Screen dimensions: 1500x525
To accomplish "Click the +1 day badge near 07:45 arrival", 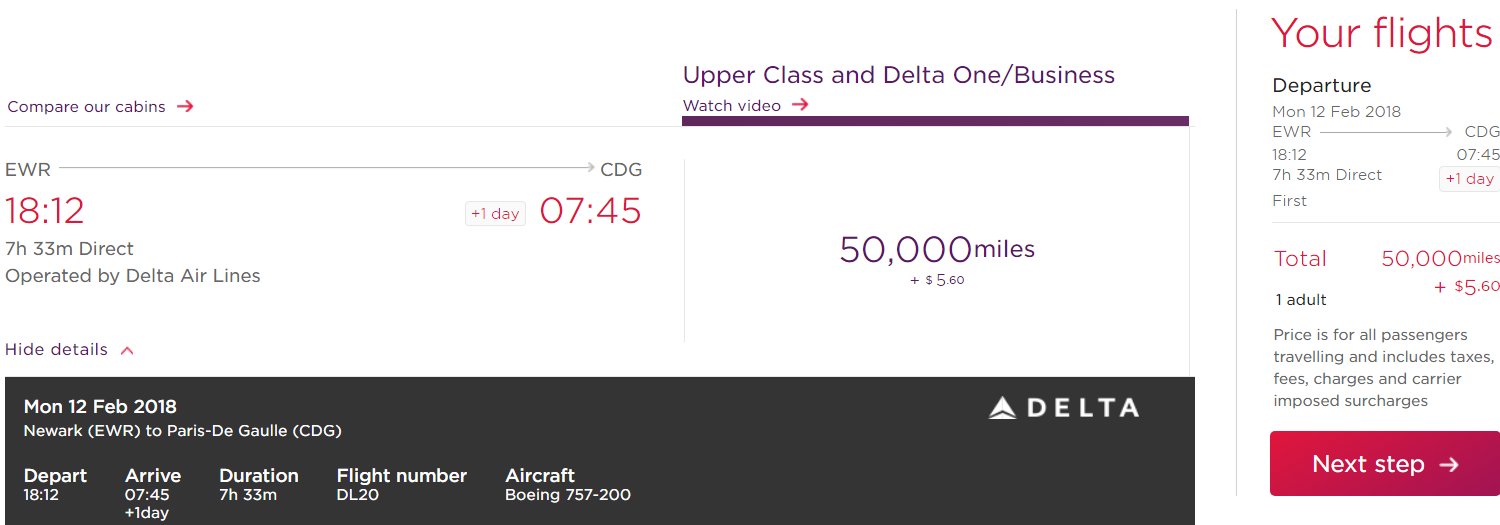I will click(495, 213).
